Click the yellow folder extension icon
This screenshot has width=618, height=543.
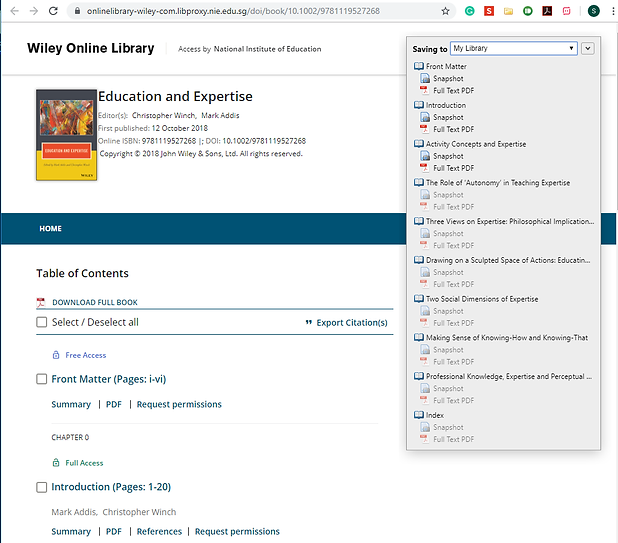tap(508, 11)
